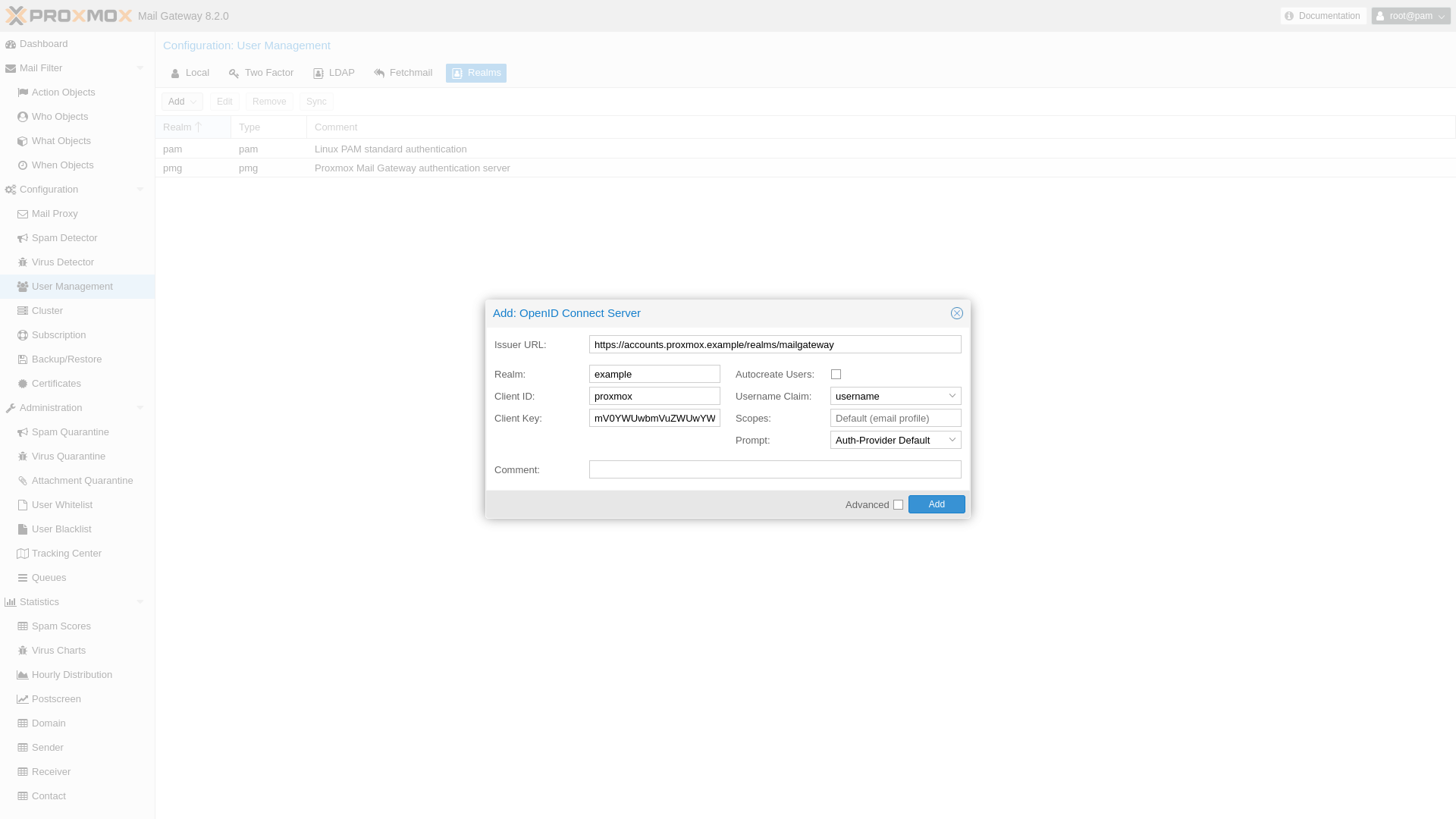This screenshot has width=1456, height=819.
Task: Click the Virus Detector bug icon
Action: [23, 262]
